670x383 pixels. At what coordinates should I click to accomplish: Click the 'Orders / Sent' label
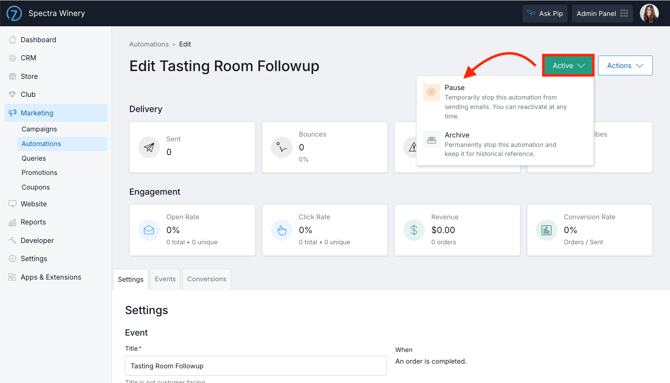(x=583, y=242)
